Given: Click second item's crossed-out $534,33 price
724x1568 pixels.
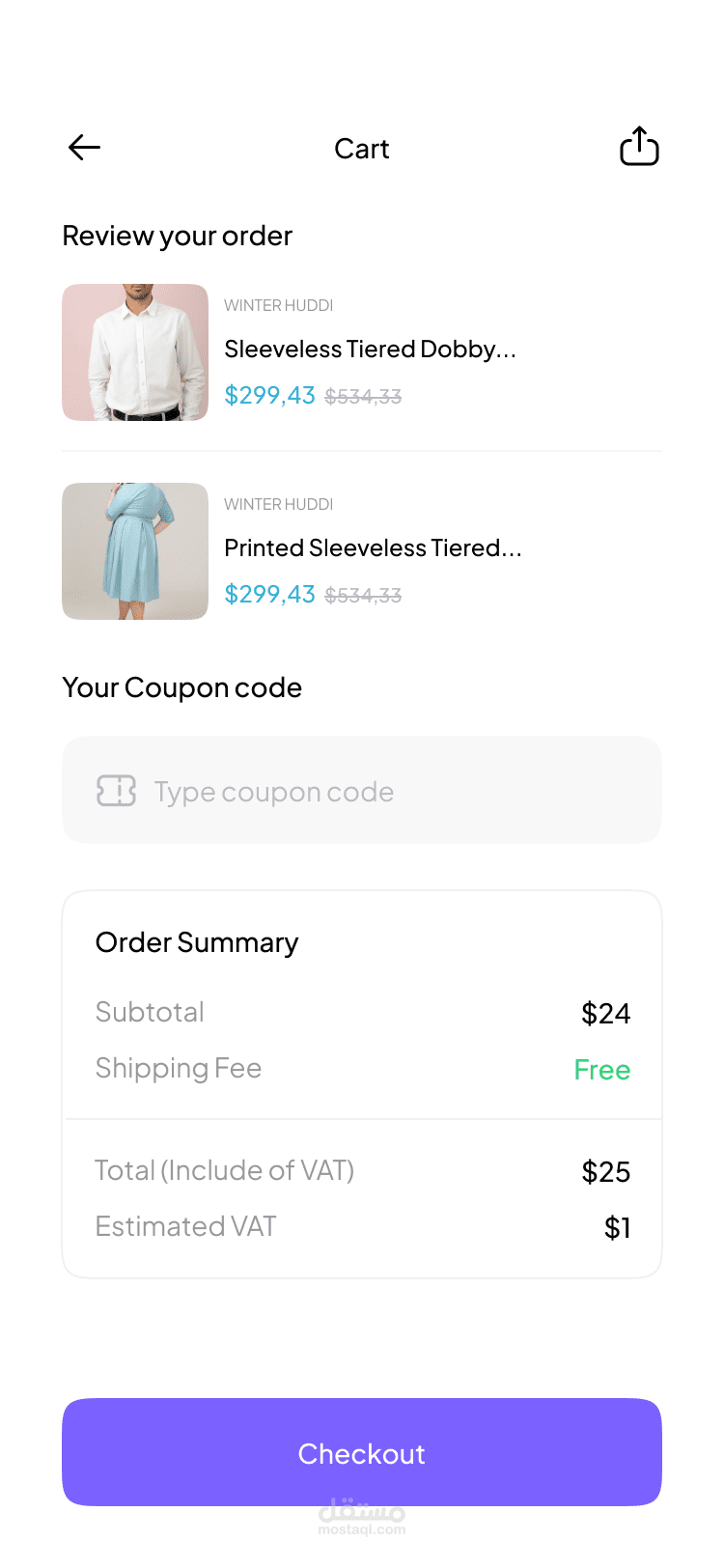Looking at the screenshot, I should 363,595.
